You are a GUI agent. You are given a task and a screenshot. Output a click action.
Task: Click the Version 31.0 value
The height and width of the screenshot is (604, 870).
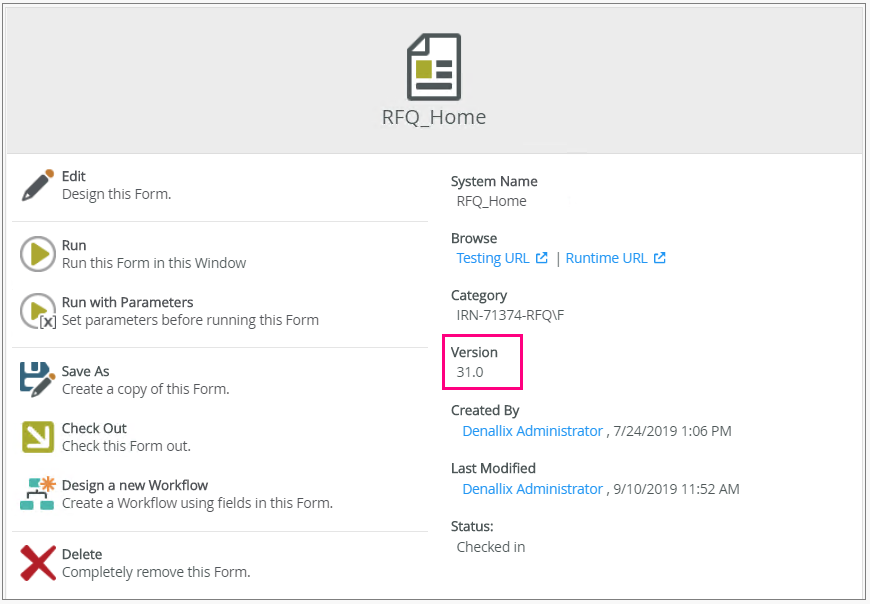(470, 372)
